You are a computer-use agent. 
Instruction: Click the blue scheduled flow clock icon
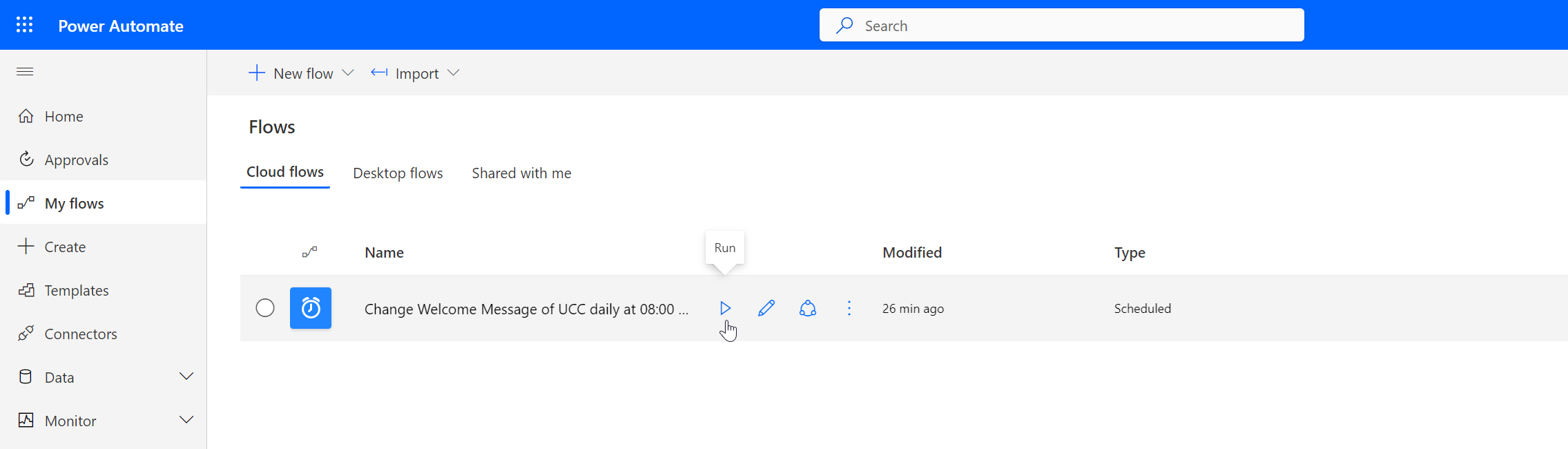coord(311,308)
